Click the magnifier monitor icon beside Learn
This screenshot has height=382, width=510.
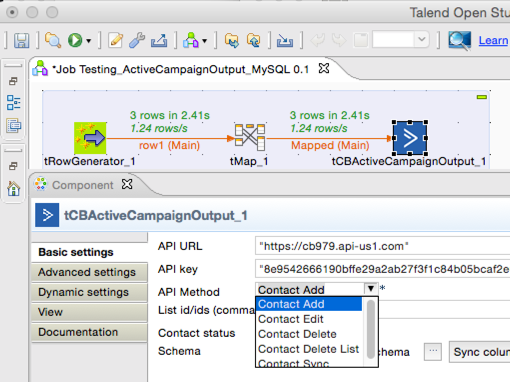point(459,40)
